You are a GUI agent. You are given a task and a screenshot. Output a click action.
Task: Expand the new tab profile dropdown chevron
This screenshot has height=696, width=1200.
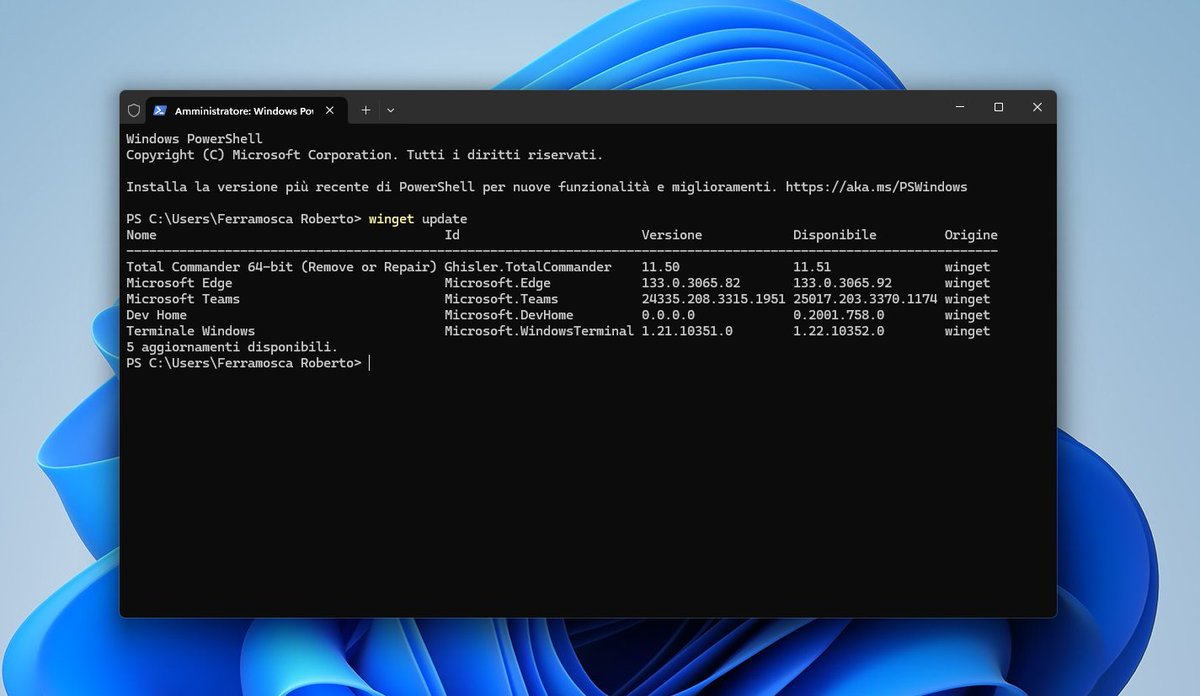click(x=390, y=110)
